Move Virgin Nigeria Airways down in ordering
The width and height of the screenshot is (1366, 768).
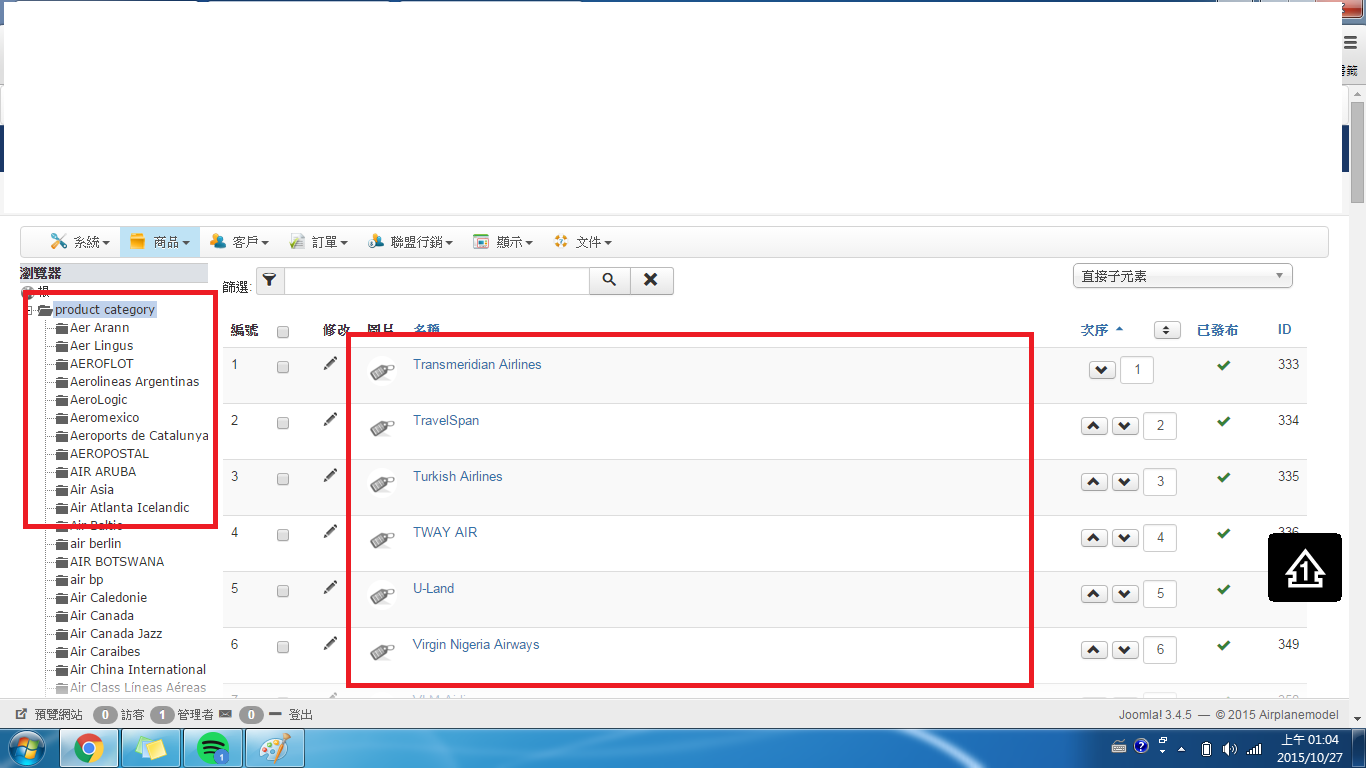[x=1126, y=650]
